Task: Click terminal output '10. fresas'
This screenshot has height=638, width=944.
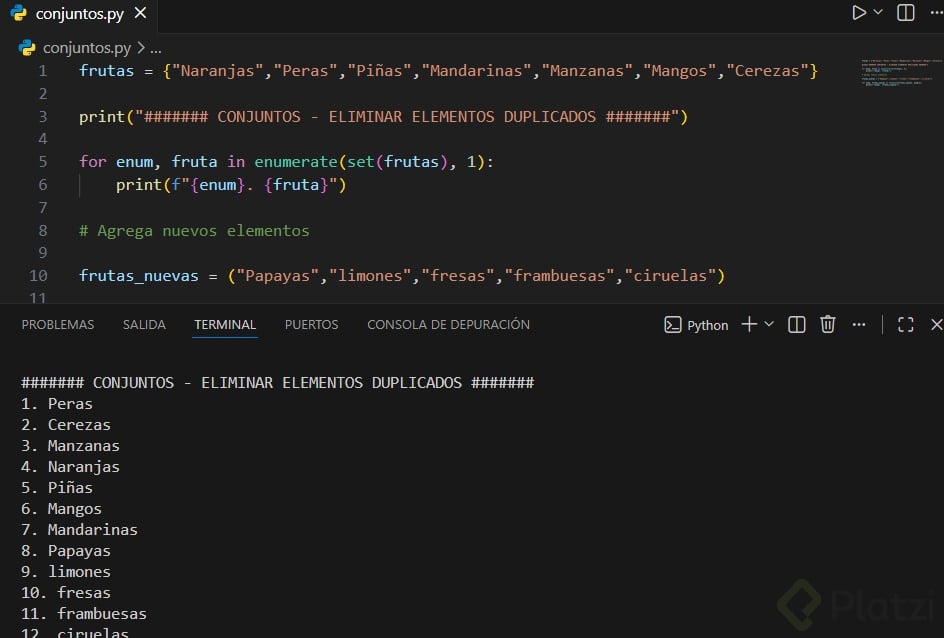Action: click(x=66, y=593)
